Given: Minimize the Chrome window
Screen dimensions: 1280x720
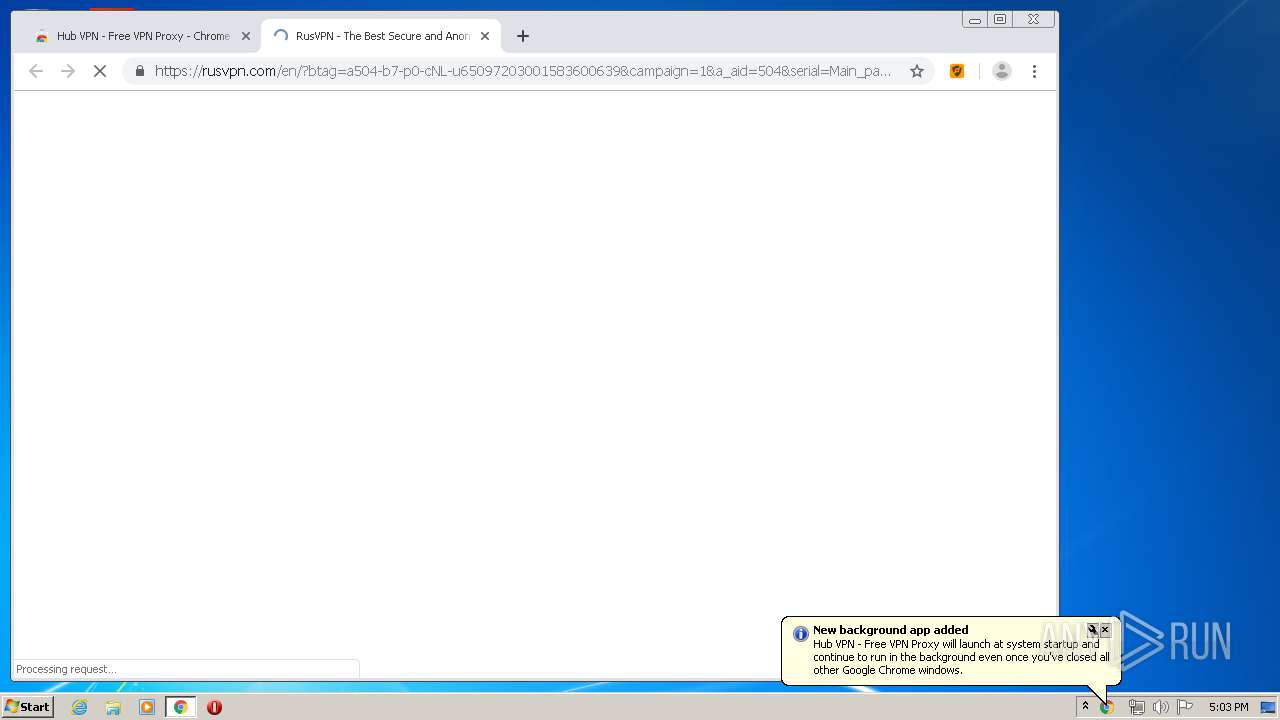Looking at the screenshot, I should click(975, 19).
